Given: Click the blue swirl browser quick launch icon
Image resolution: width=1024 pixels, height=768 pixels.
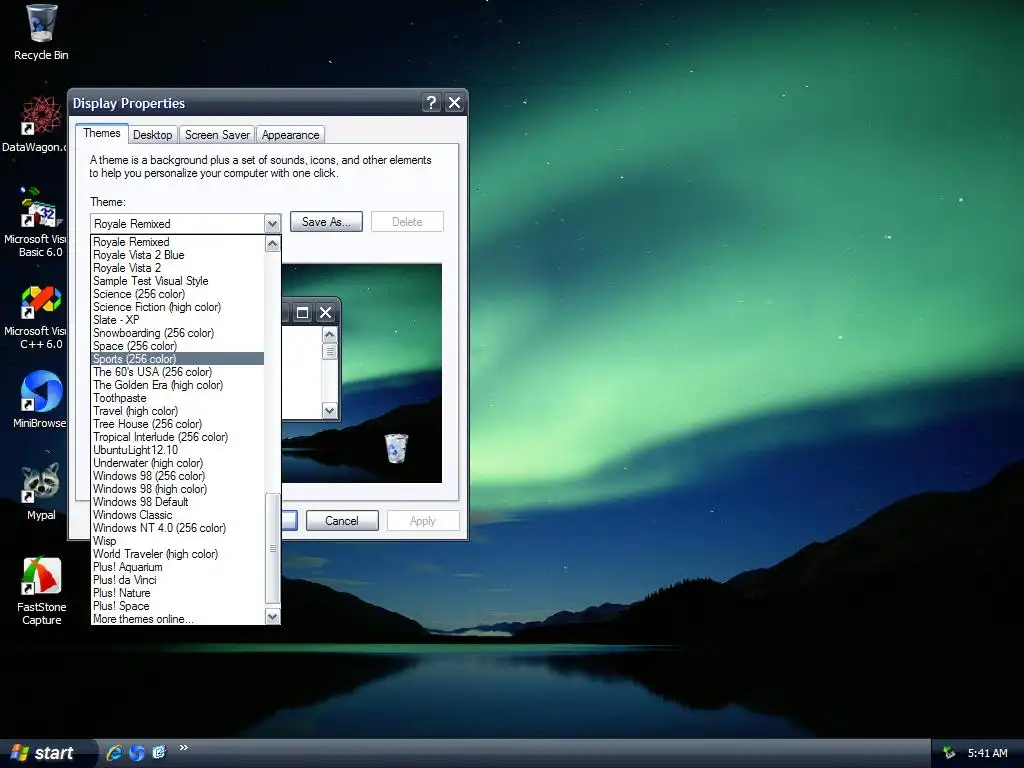Looking at the screenshot, I should 136,752.
